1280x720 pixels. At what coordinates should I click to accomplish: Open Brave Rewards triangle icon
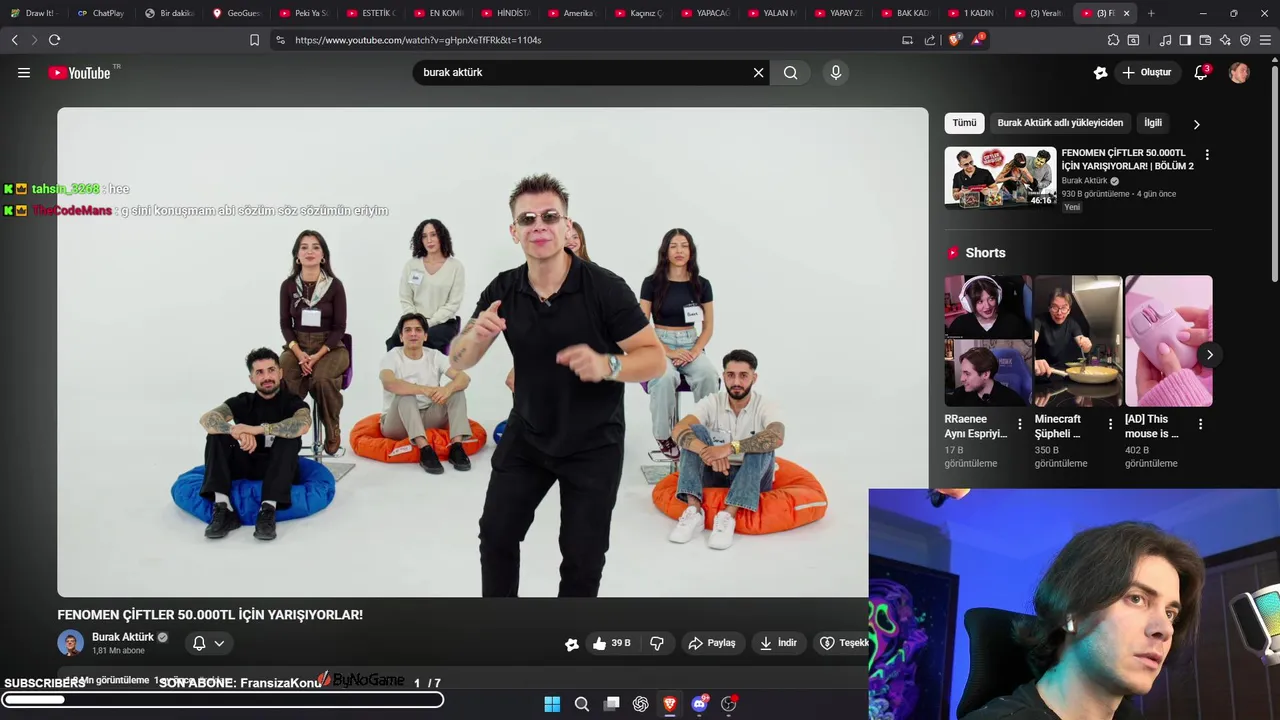[978, 40]
